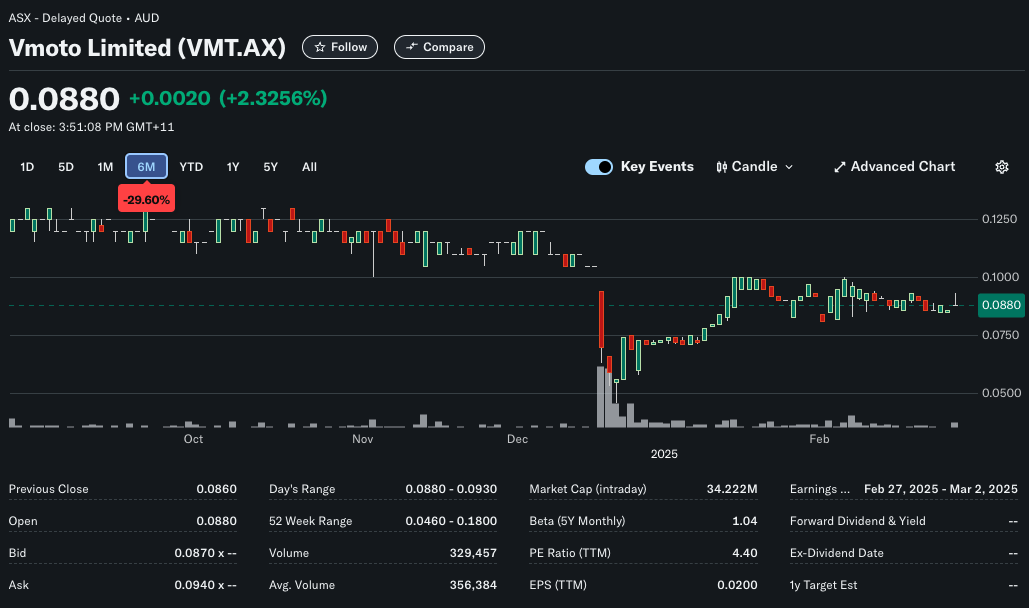Click the red -29.60% change badge
Screen dimensions: 1029x608
(146, 200)
